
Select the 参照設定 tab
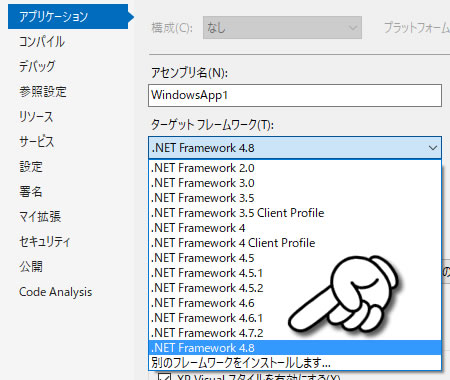[x=43, y=92]
